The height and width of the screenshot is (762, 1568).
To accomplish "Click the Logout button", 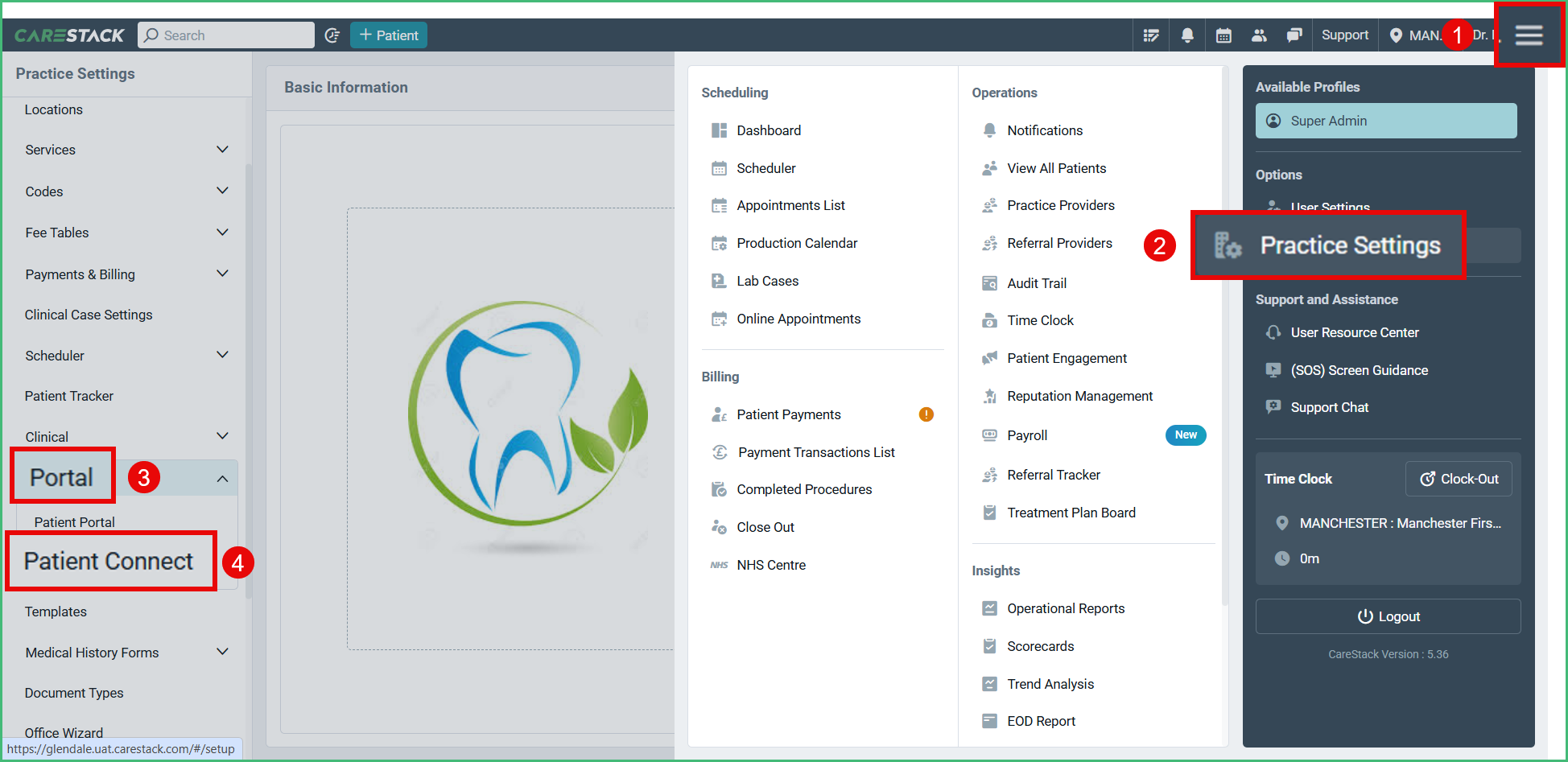I will click(1388, 616).
